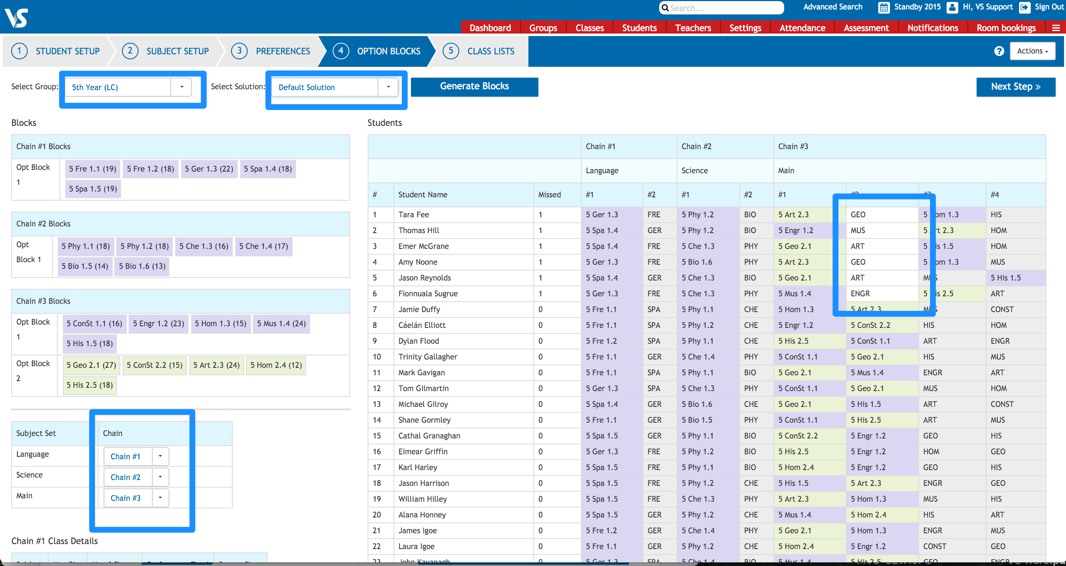
Task: Click Standby 2015 year selector
Action: coord(917,7)
